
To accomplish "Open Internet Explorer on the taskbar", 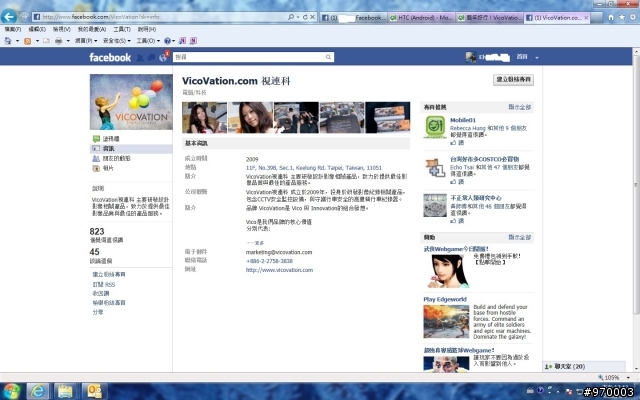I will click(38, 391).
